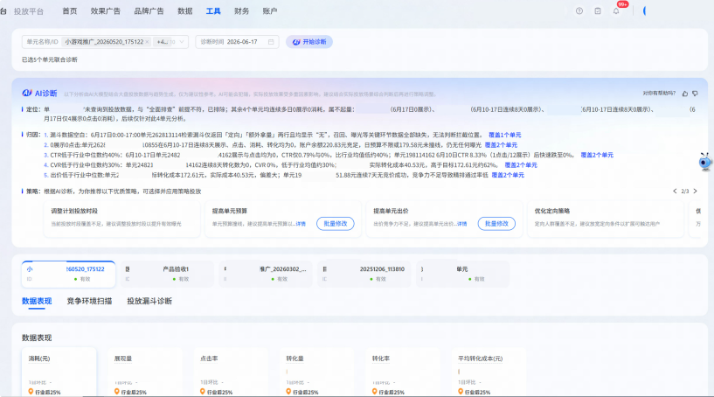
Task: Select the 转化量 metric card
Action: 316,372
